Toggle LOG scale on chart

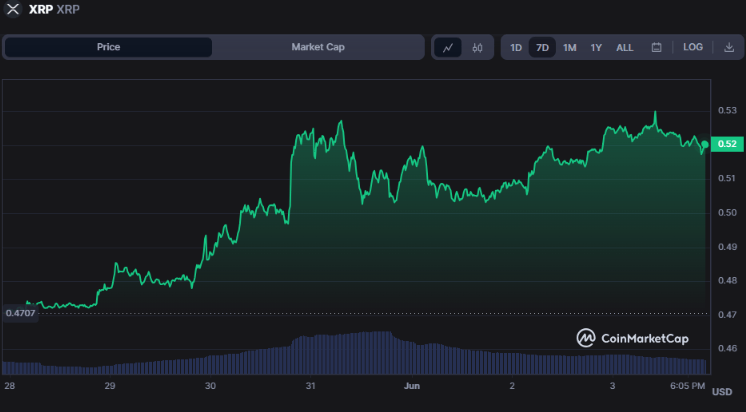693,47
